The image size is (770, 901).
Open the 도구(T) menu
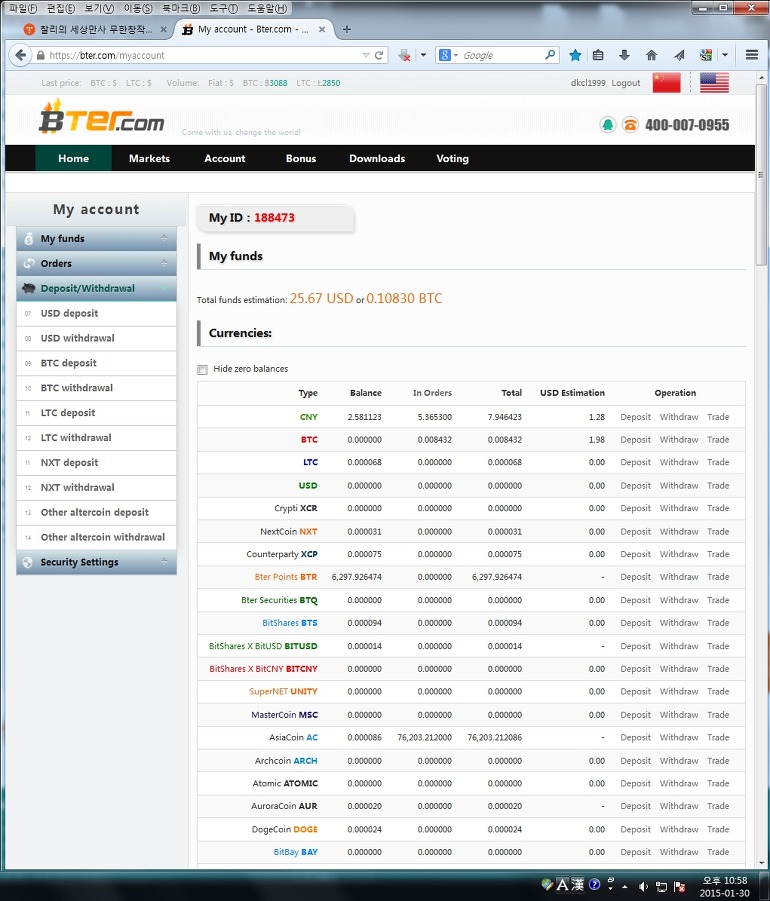224,8
